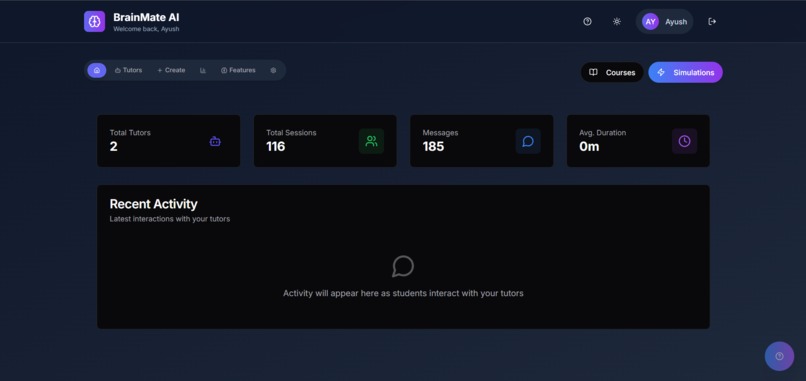
Task: Open the settings gear tab
Action: pos(273,70)
